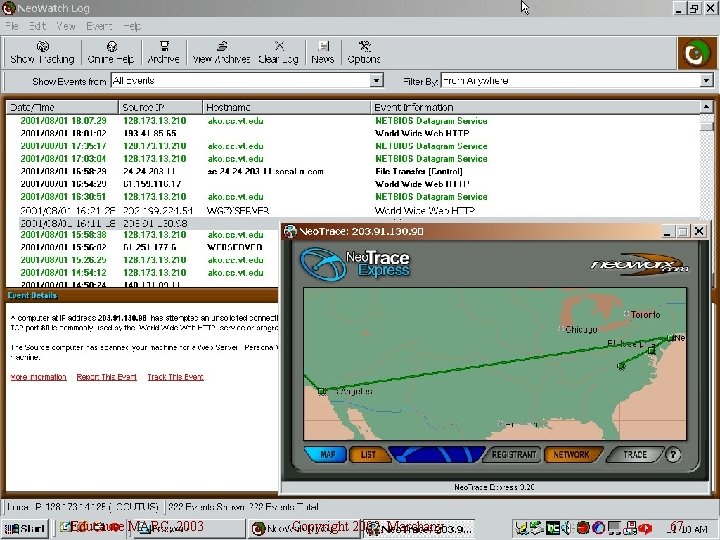The image size is (720, 540).
Task: Click the Show Tracking toolbar icon
Action: [42, 53]
